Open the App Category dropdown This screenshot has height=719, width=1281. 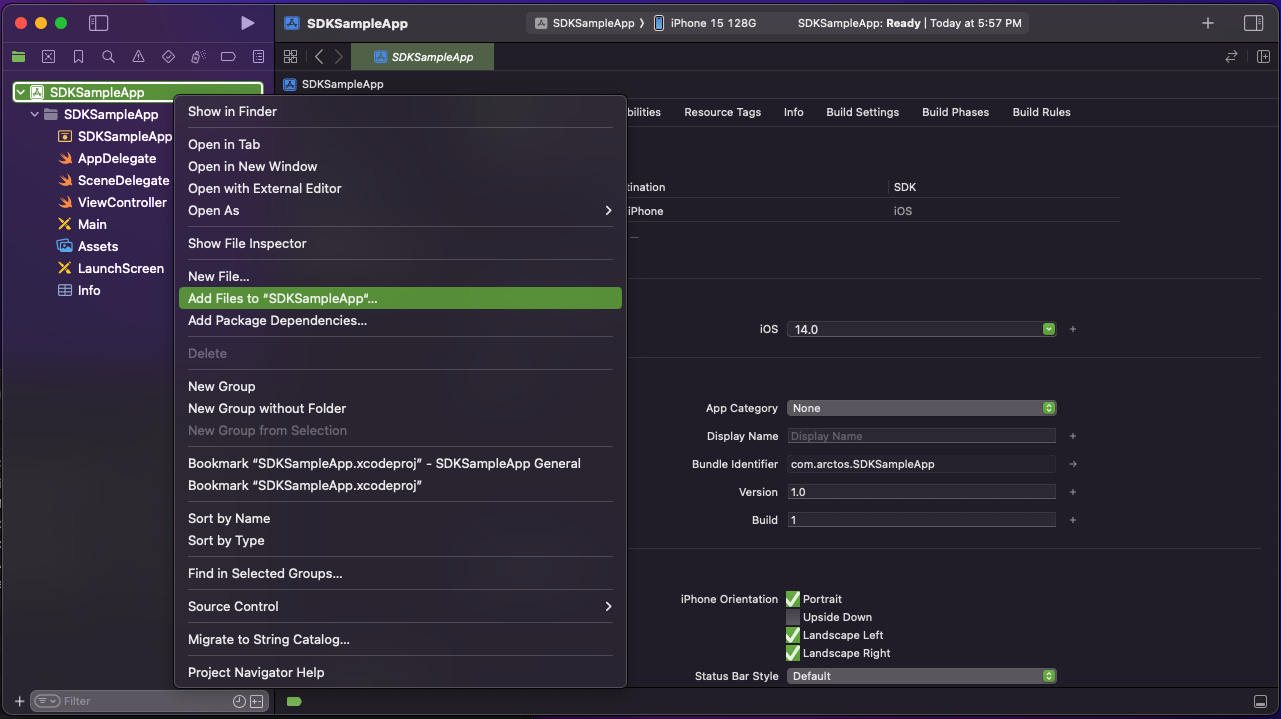921,408
